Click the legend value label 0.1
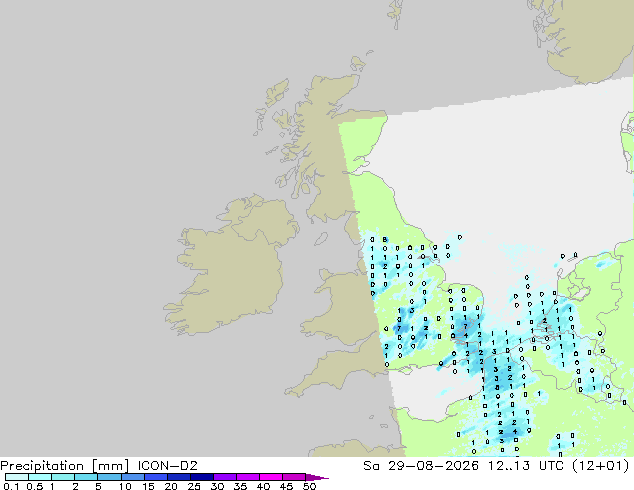634x490 pixels. (11, 486)
